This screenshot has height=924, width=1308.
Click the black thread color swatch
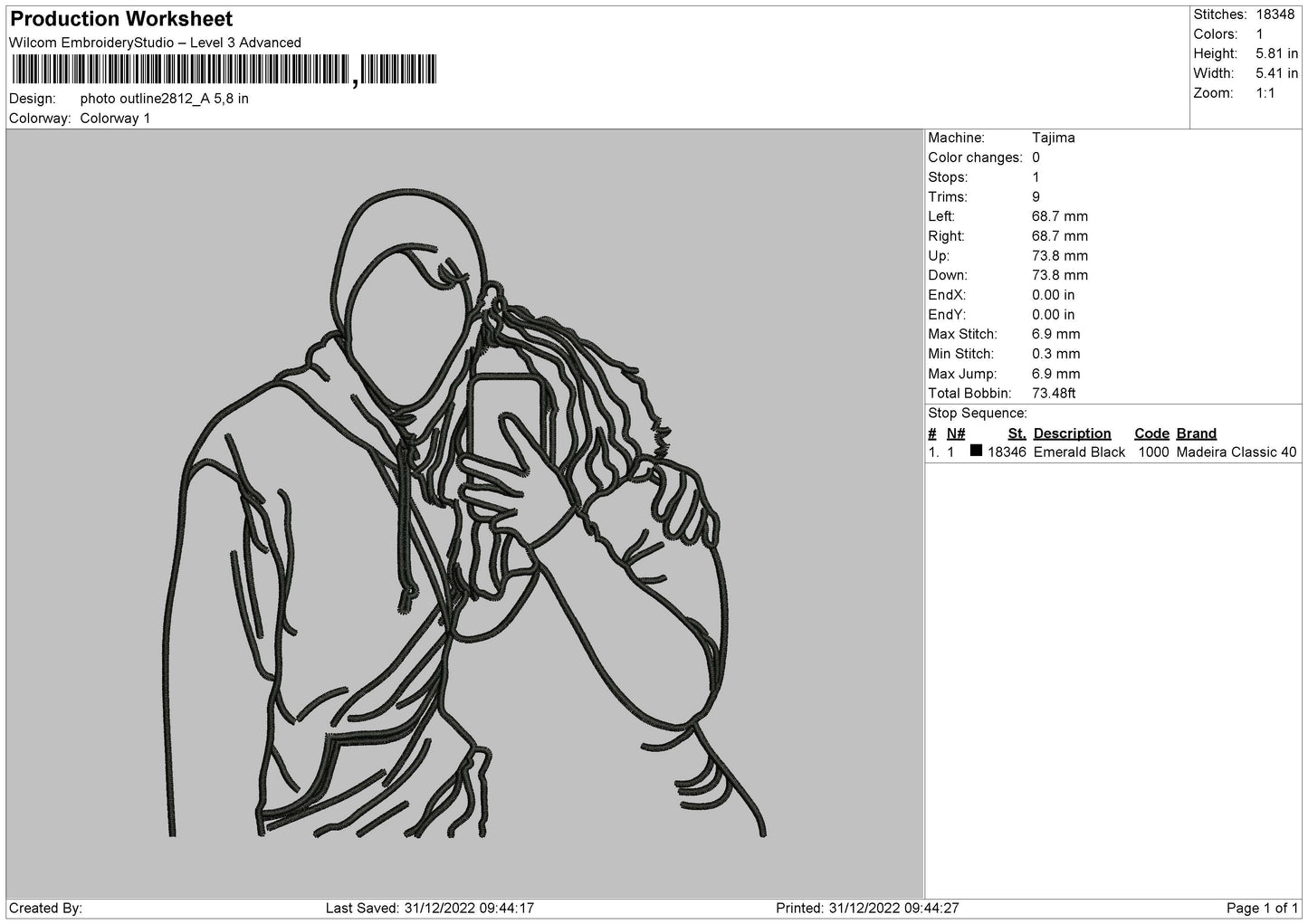pyautogui.click(x=976, y=451)
